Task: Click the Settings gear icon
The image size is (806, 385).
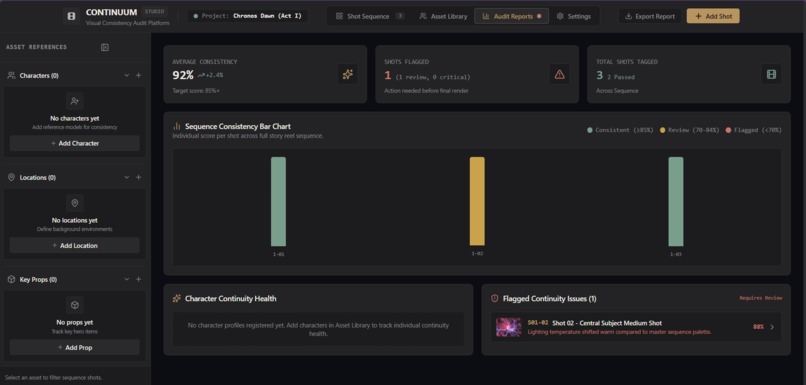Action: (x=560, y=16)
